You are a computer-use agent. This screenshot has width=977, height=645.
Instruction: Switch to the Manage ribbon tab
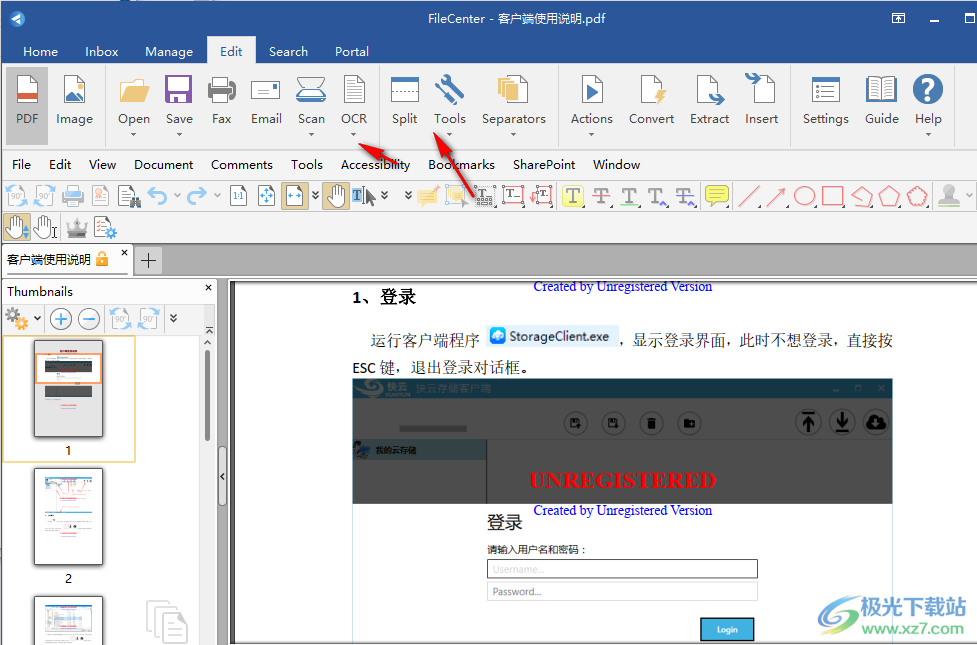coord(169,52)
